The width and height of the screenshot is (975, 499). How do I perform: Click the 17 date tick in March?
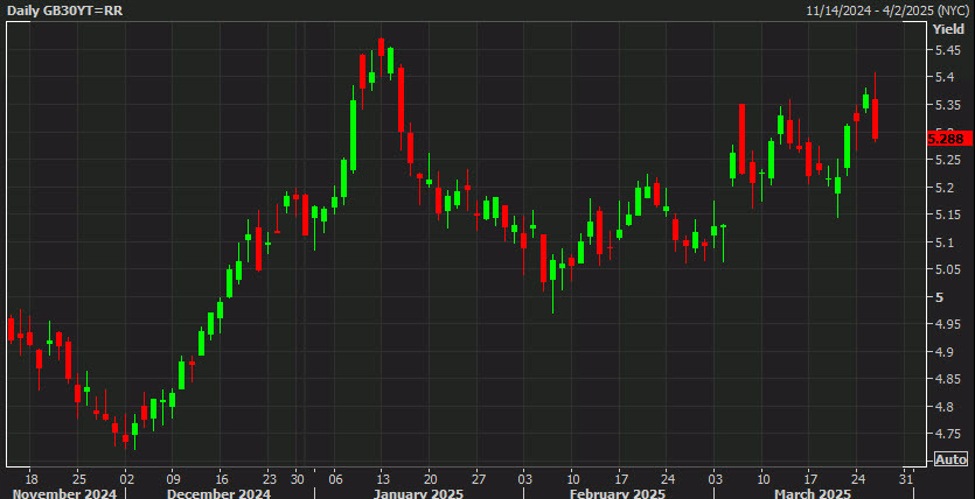pos(810,480)
